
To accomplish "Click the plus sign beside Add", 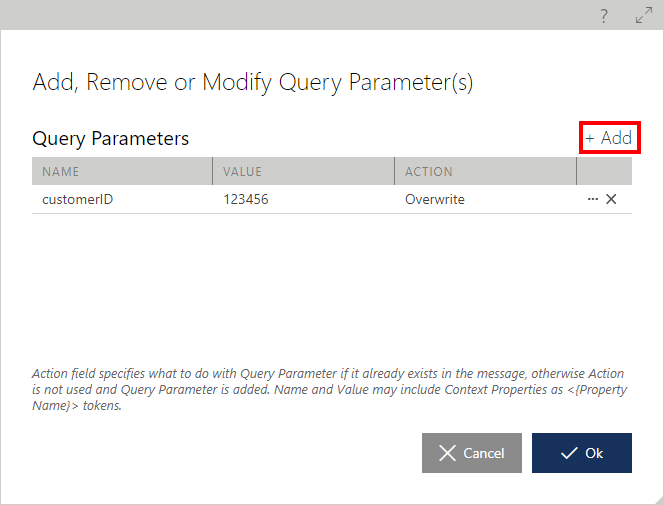I will coord(590,138).
